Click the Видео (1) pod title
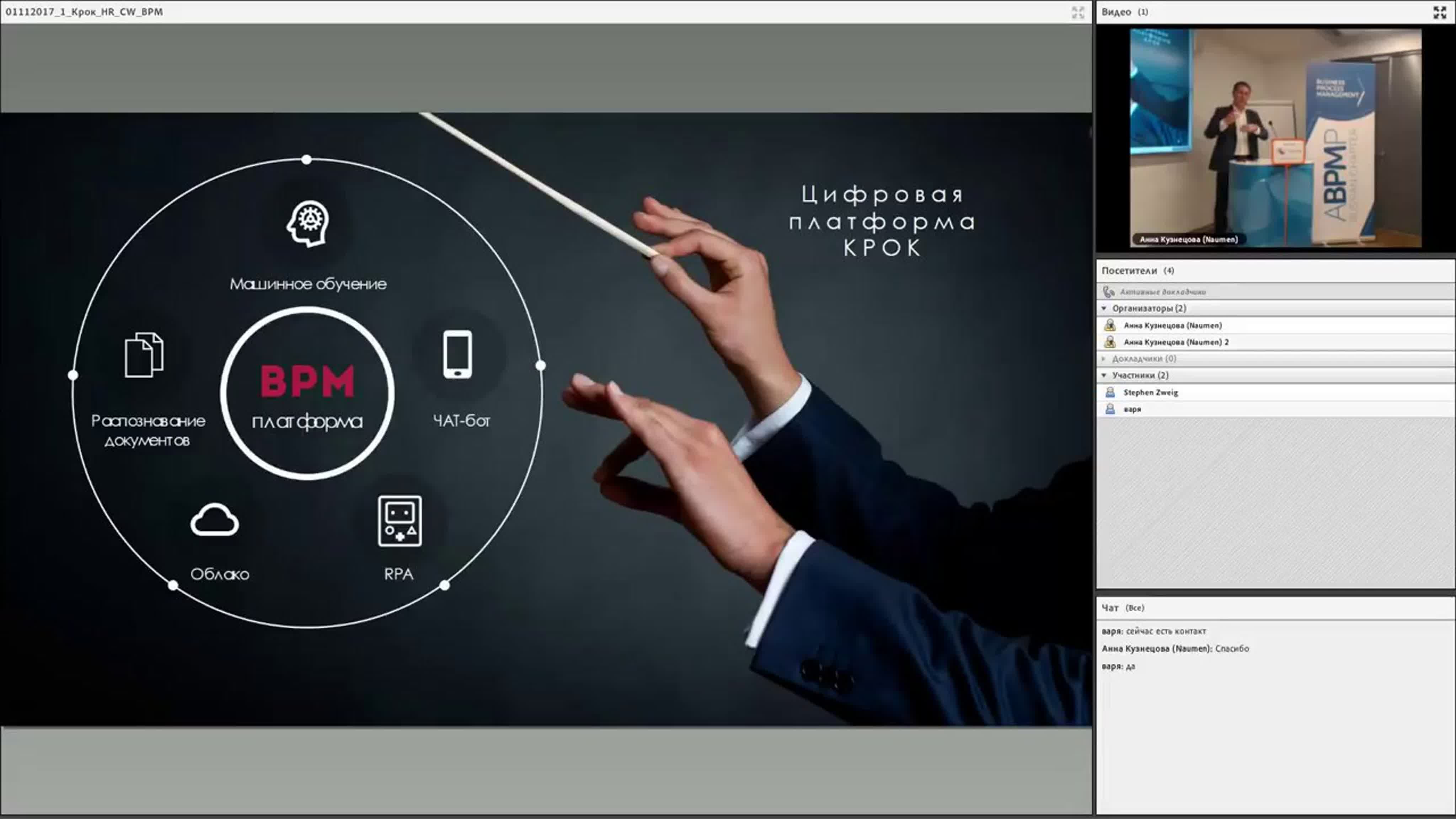 [1125, 12]
